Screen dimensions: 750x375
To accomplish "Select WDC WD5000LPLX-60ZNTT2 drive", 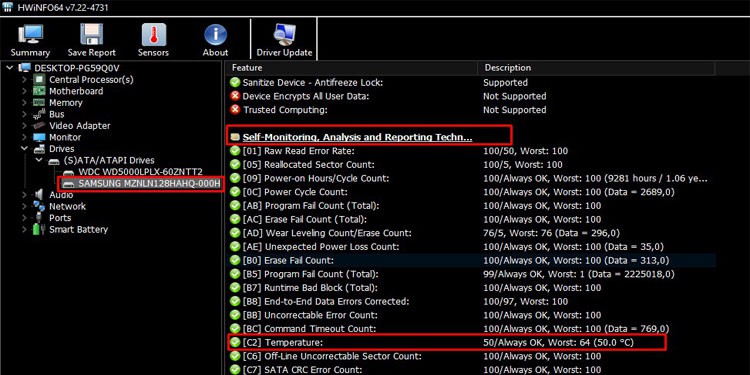I will click(x=141, y=172).
